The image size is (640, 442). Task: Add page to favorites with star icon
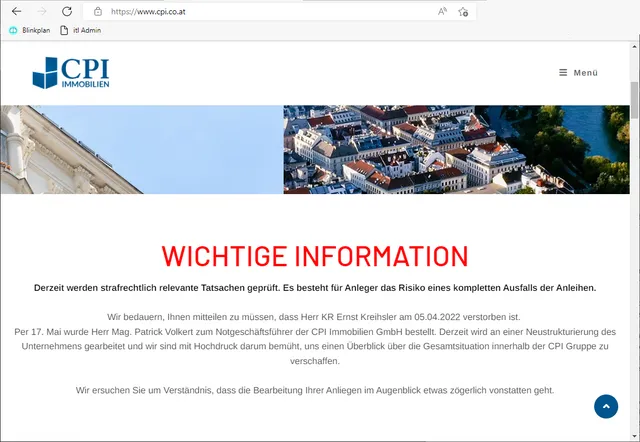point(463,12)
